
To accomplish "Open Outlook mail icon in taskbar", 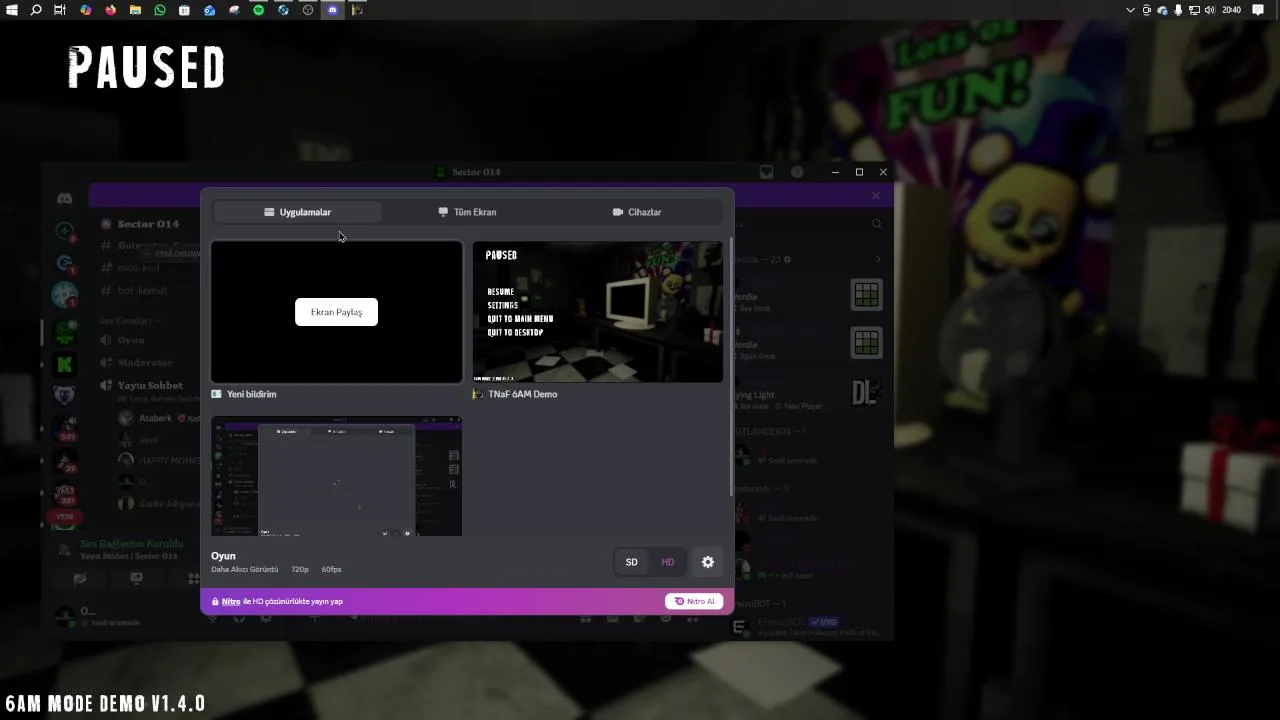I will pyautogui.click(x=209, y=10).
